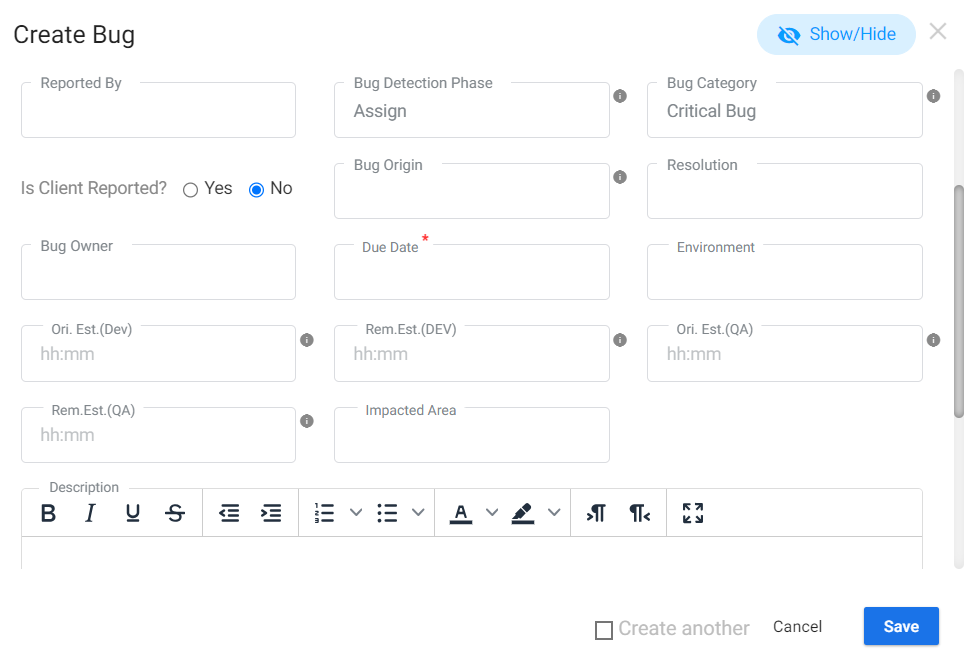Screen dimensions: 977x663
Task: Click Cancel to discard the bug
Action: tap(797, 626)
